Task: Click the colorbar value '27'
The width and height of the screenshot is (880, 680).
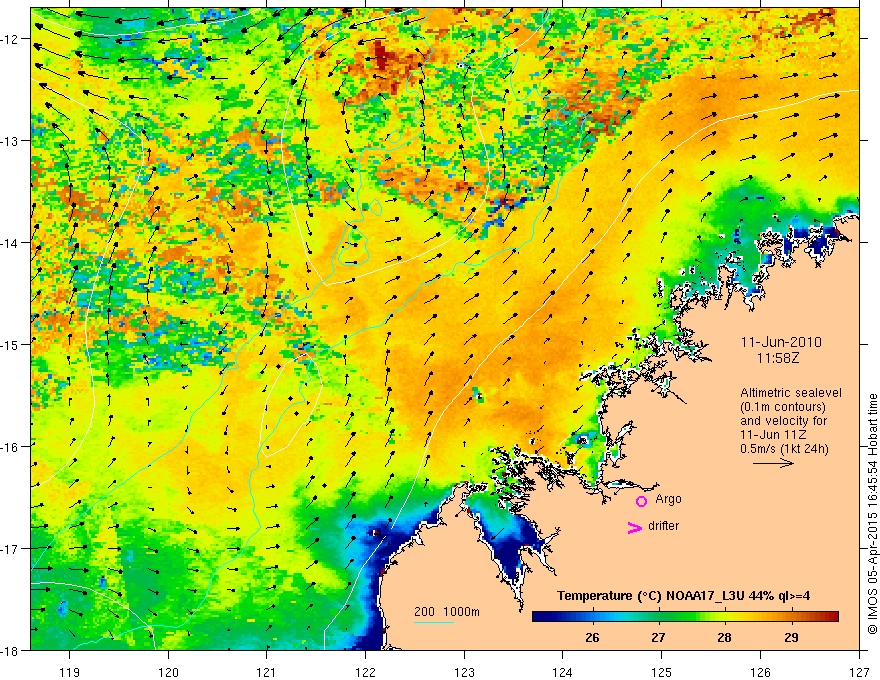Action: (x=658, y=638)
